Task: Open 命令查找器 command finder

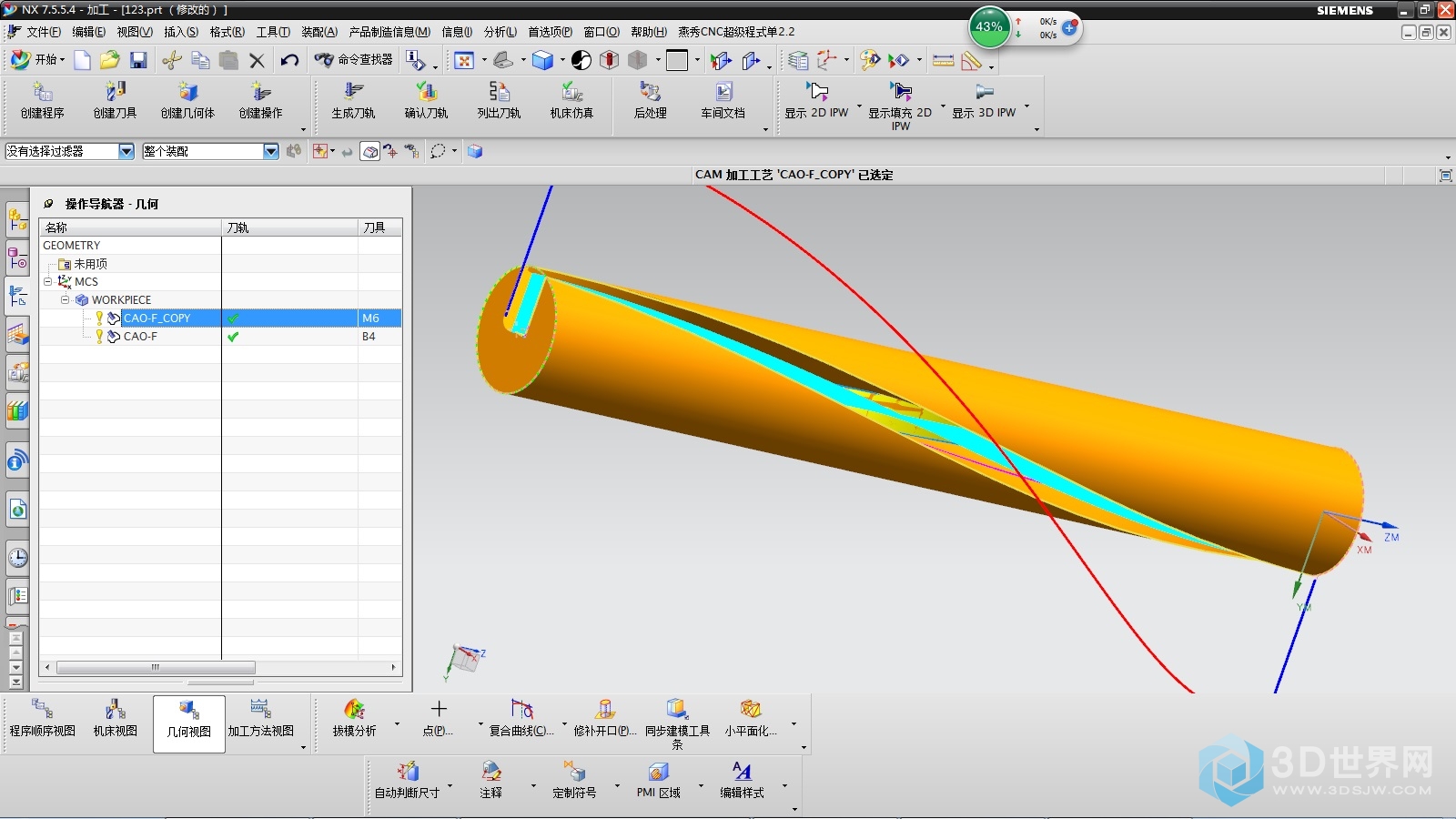Action: pyautogui.click(x=354, y=60)
